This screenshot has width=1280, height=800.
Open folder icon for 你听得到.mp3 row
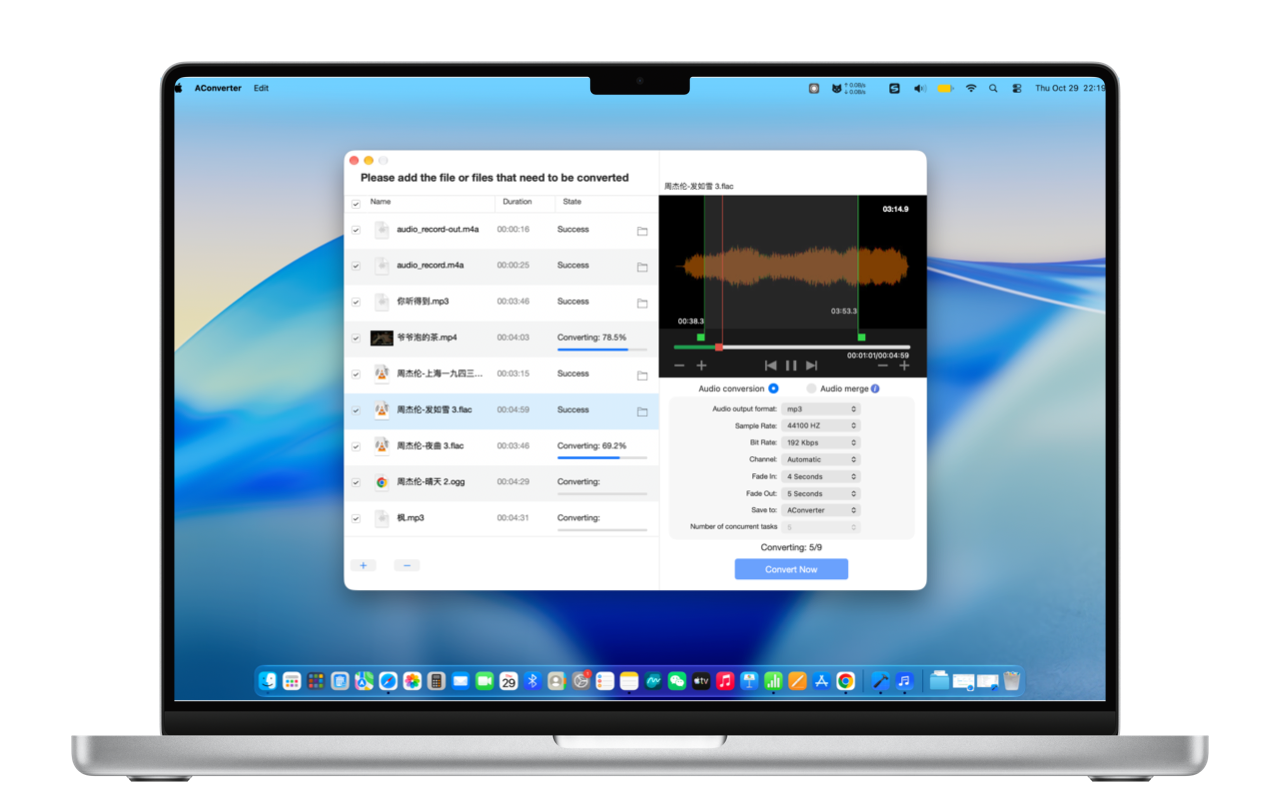coord(642,303)
